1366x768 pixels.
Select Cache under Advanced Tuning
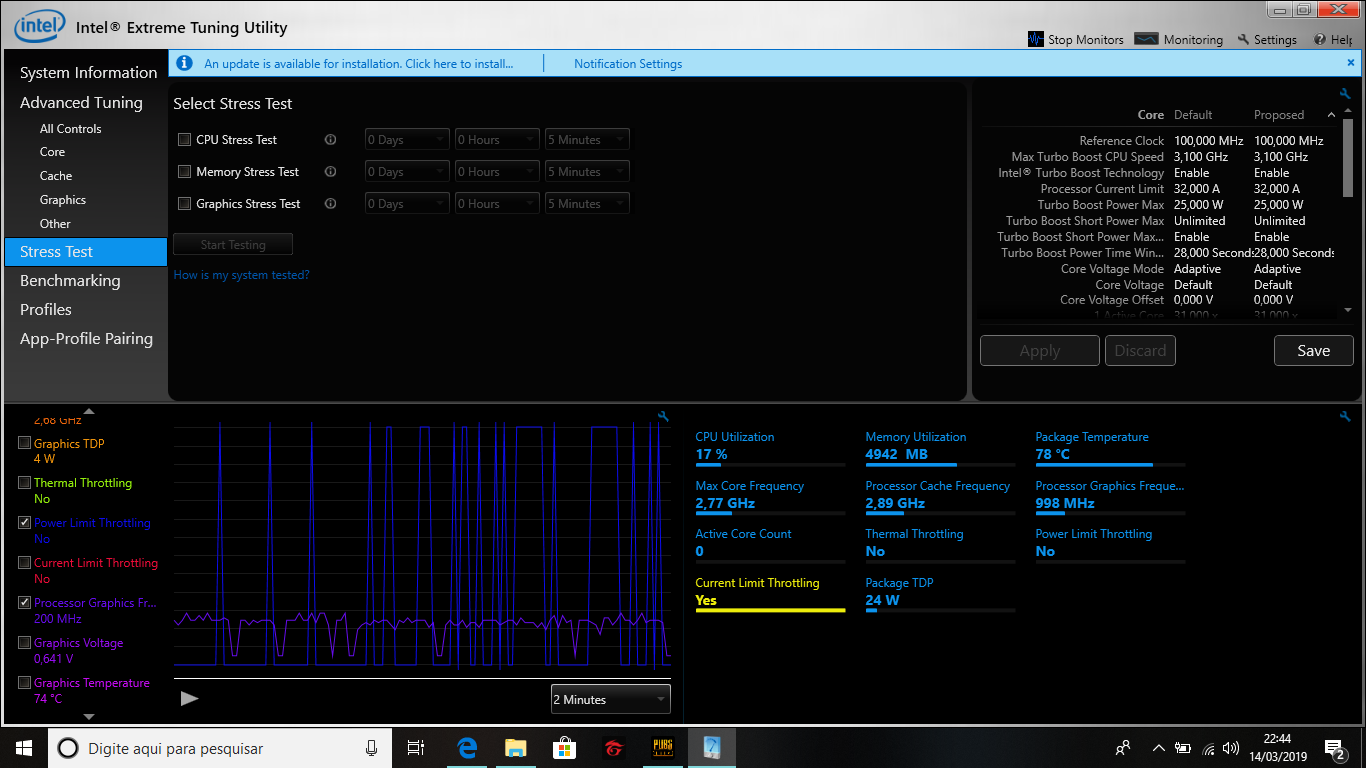click(56, 176)
